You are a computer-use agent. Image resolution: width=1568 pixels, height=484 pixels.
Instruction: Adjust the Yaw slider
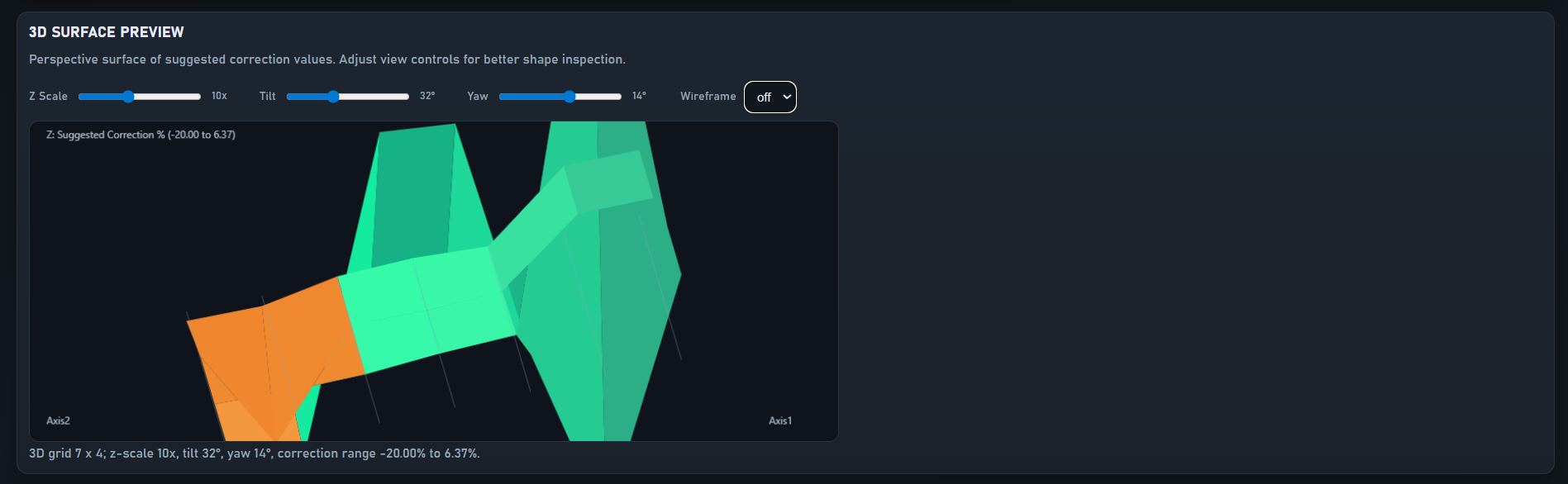(x=560, y=97)
